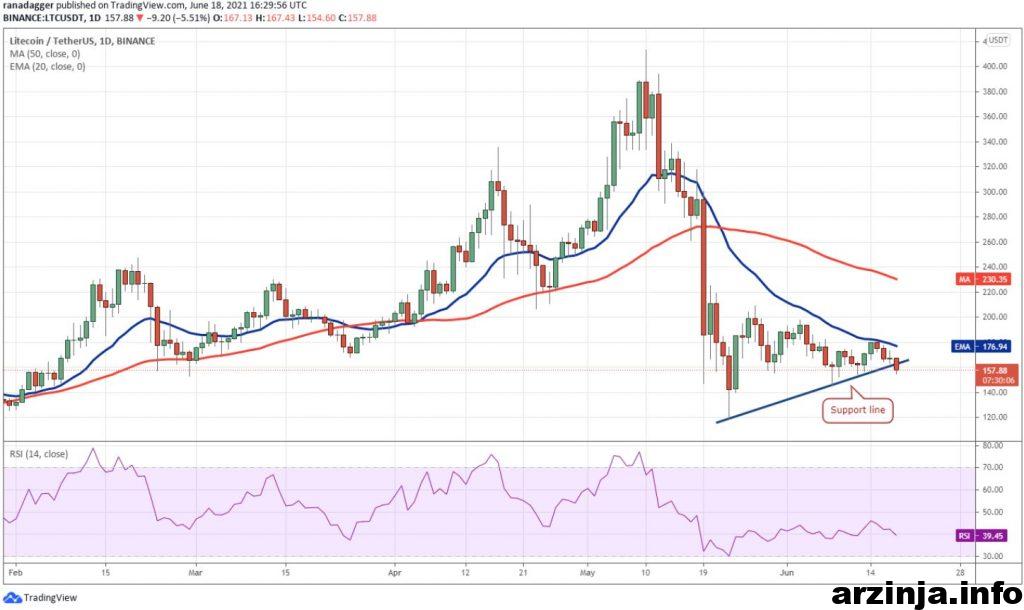Click the 220.00 price axis label
Screen dimensions: 1024x610
tap(993, 292)
